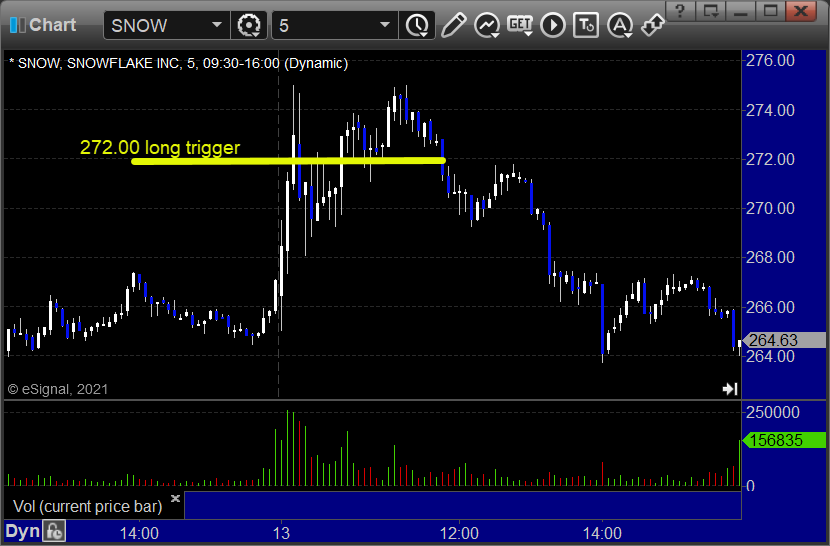The width and height of the screenshot is (830, 546).
Task: Select the yellow 272.00 trigger line
Action: [288, 161]
